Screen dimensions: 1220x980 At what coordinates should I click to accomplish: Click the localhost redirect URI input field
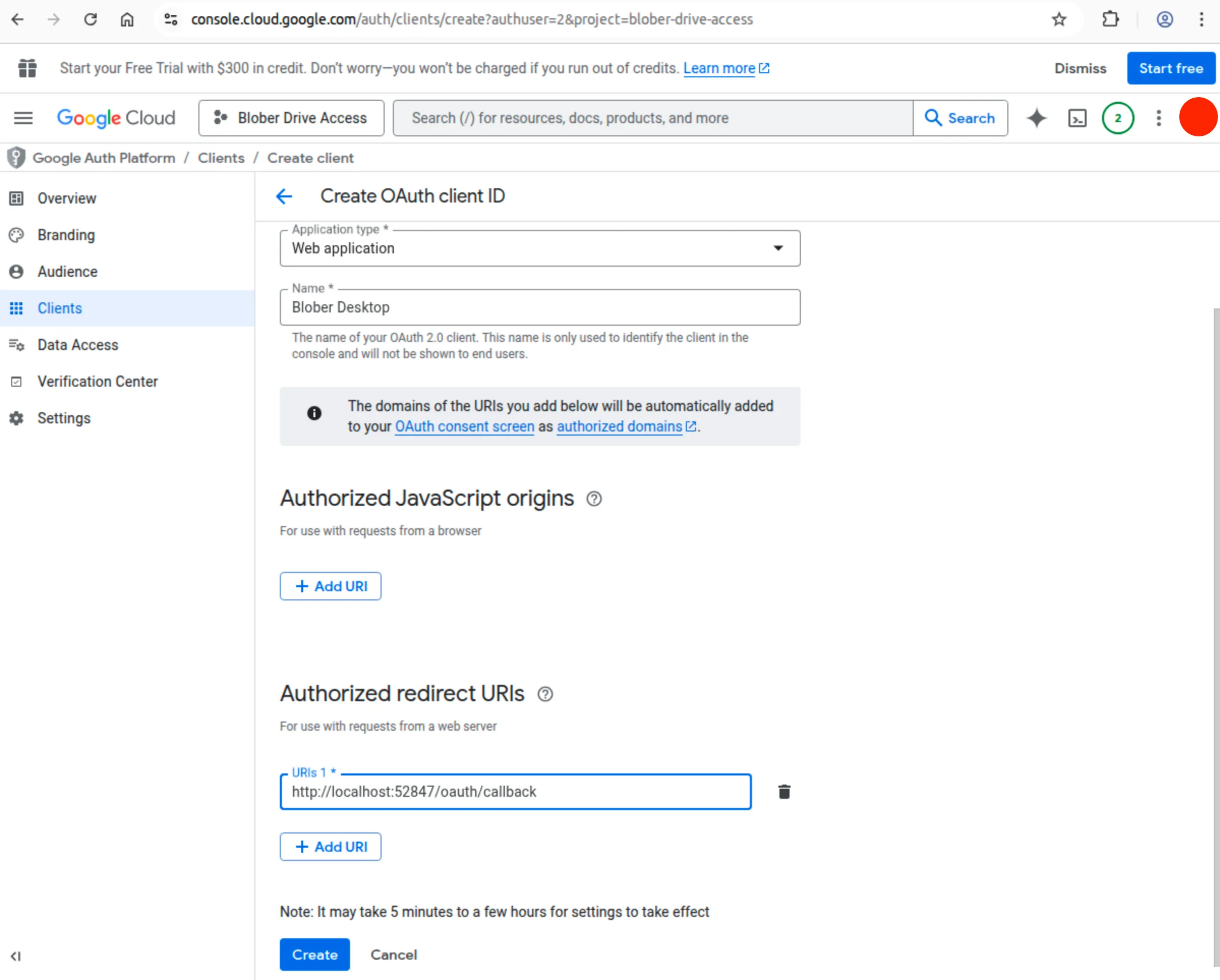pos(515,792)
